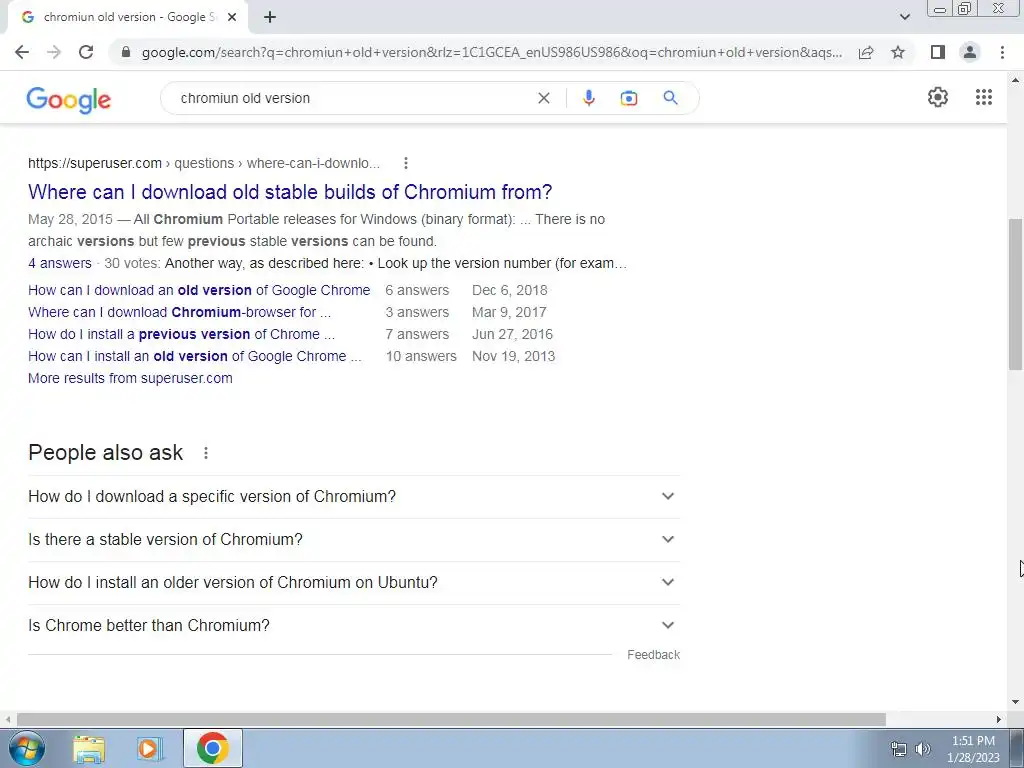Clear the search box with the X

point(543,98)
